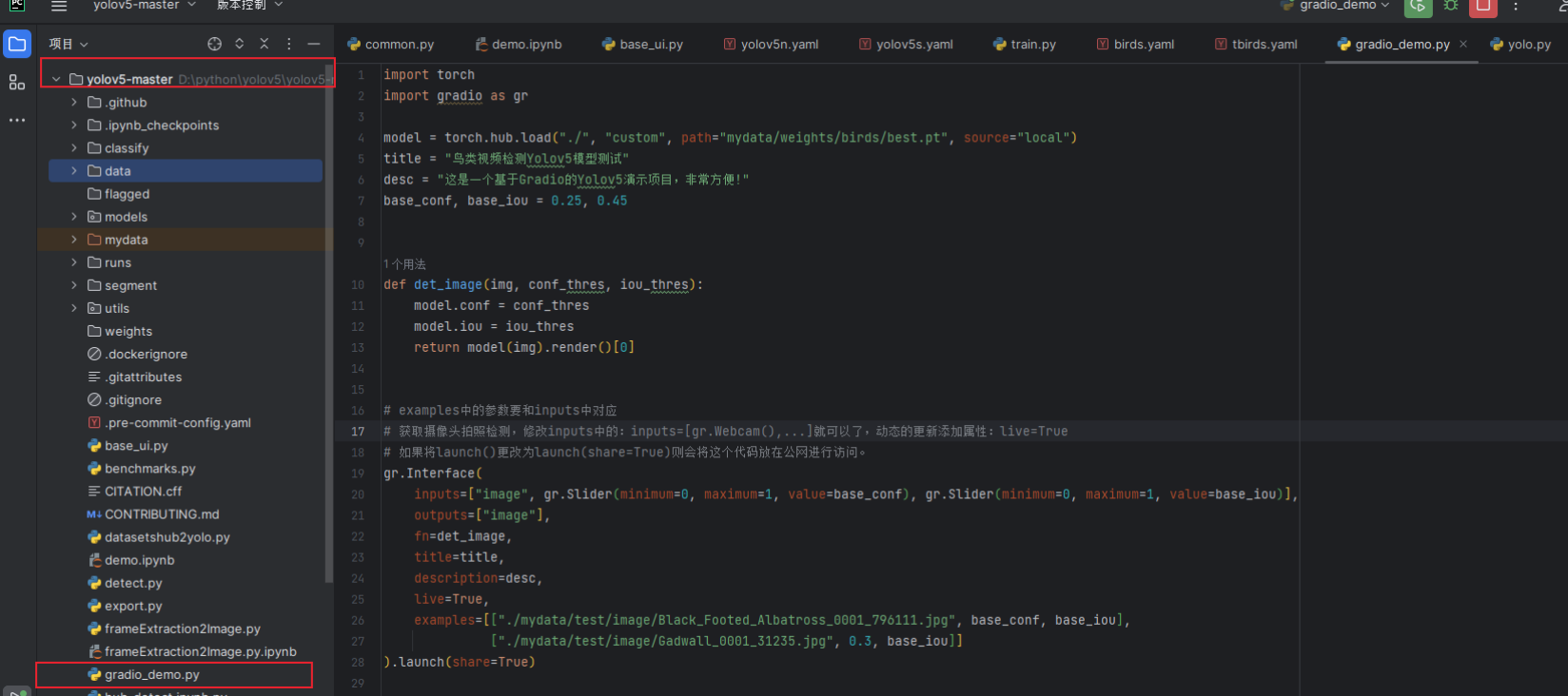Switch to the base_ui.py tab
Image resolution: width=1568 pixels, height=696 pixels.
pos(642,44)
